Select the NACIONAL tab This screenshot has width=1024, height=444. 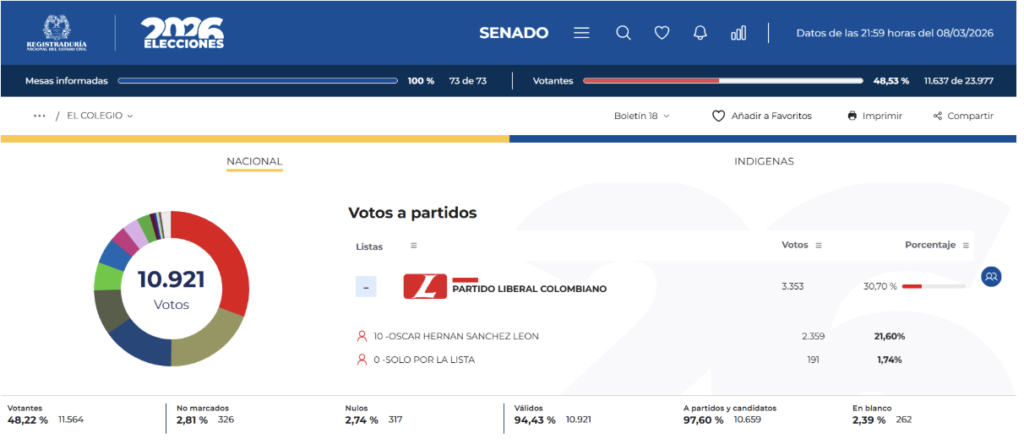[x=254, y=161]
